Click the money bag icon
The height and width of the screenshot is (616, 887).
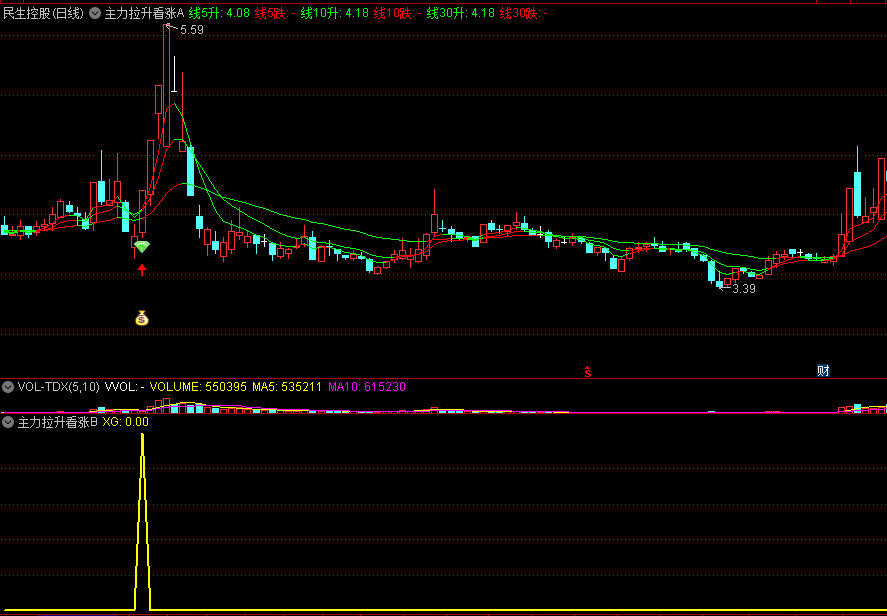[x=141, y=318]
